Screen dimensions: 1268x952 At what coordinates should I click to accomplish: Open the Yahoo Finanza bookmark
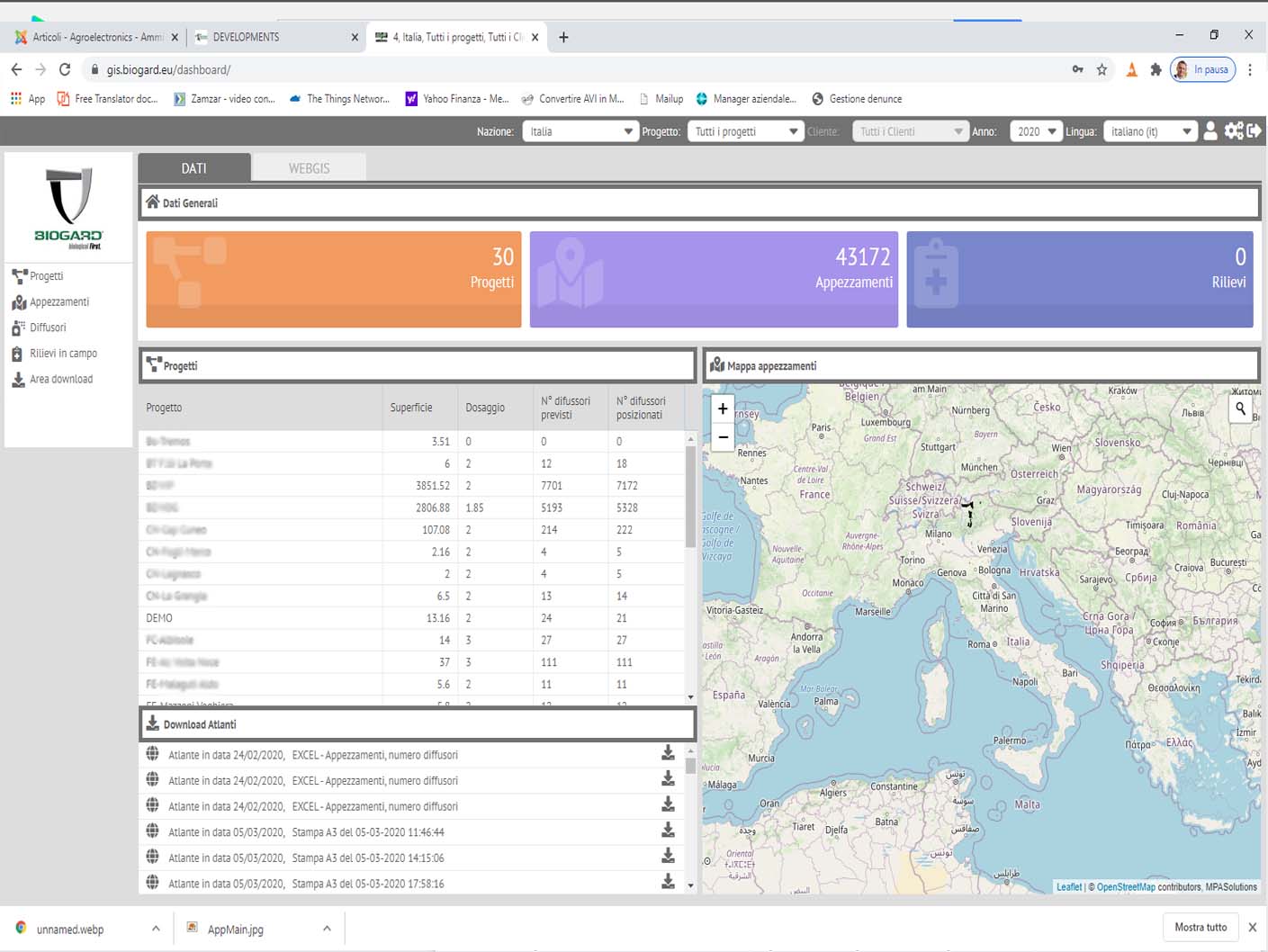[457, 99]
